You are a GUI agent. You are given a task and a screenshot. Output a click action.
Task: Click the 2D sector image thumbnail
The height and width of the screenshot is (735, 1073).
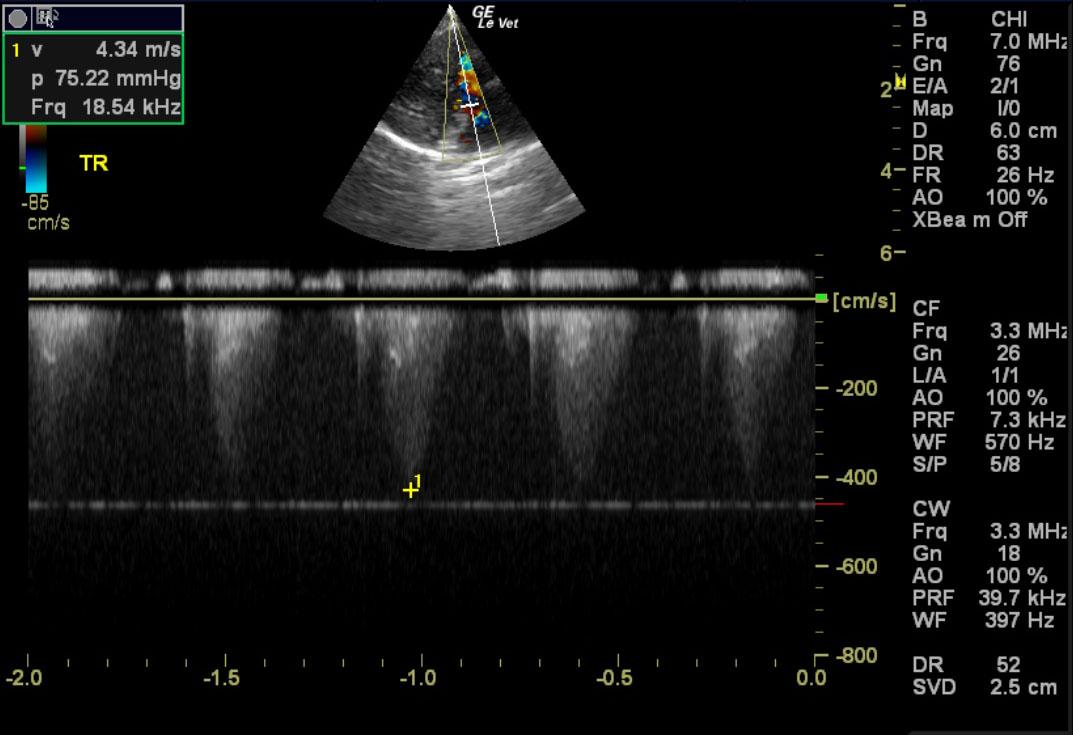(455, 130)
